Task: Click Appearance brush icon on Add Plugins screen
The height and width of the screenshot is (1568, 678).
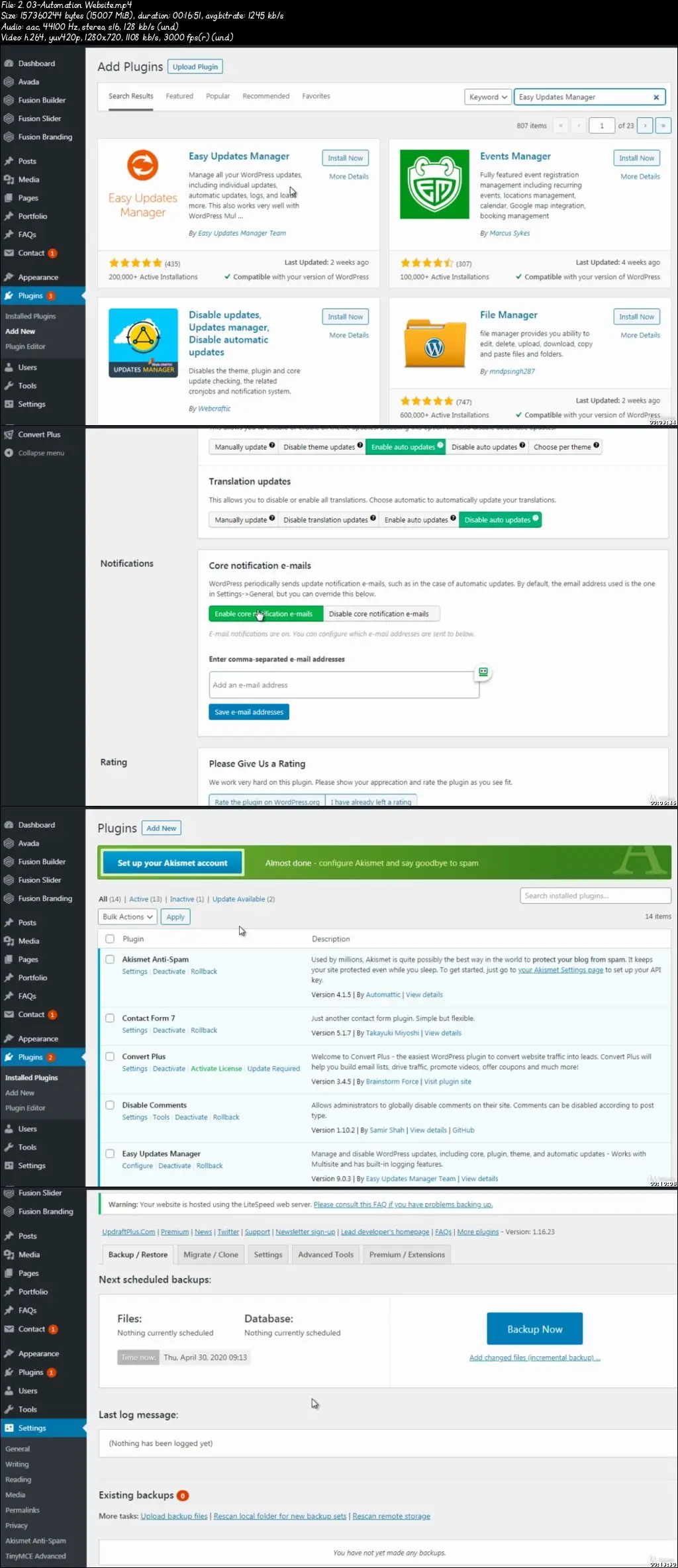Action: click(9, 277)
